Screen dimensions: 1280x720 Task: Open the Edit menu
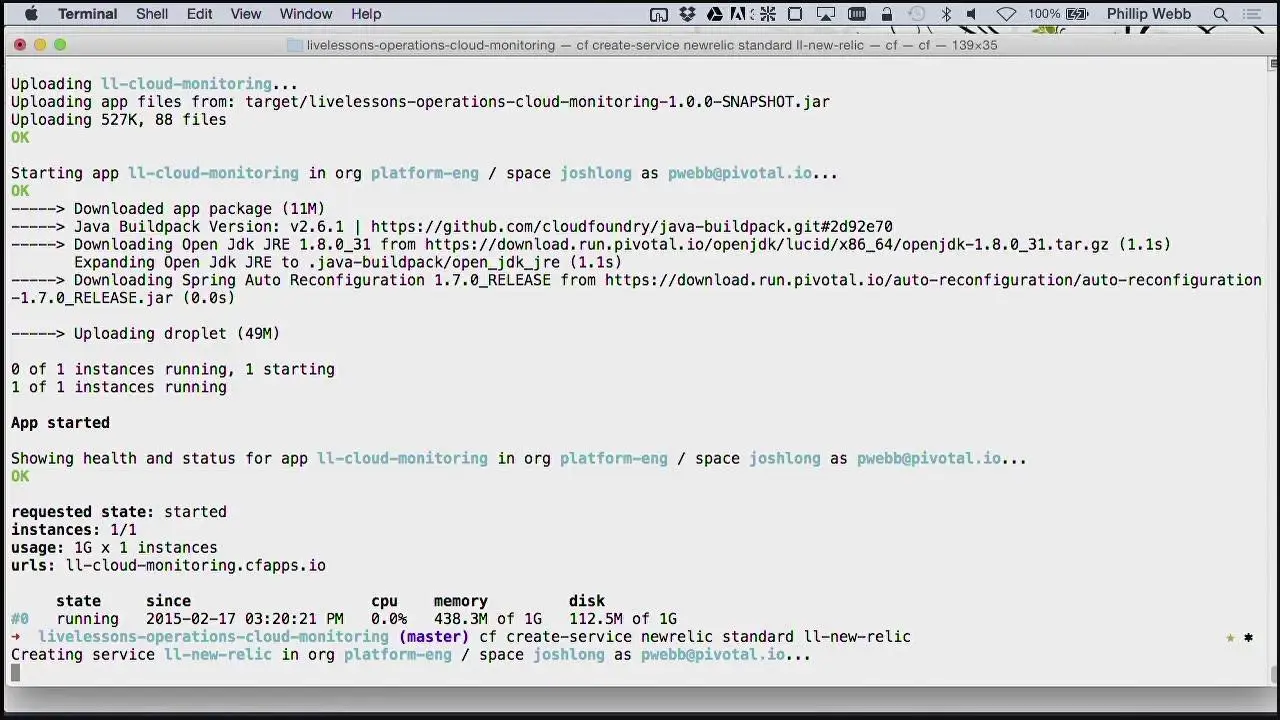[x=199, y=14]
